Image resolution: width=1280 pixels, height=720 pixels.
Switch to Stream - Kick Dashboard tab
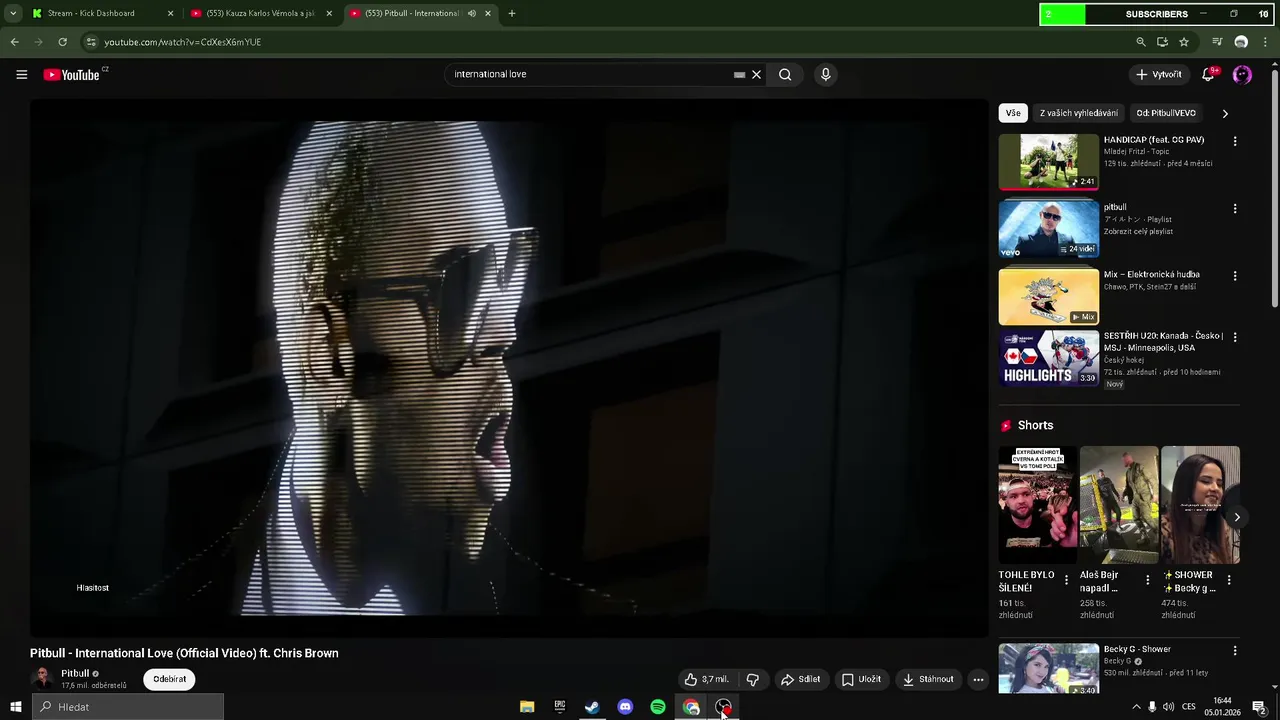(x=91, y=13)
